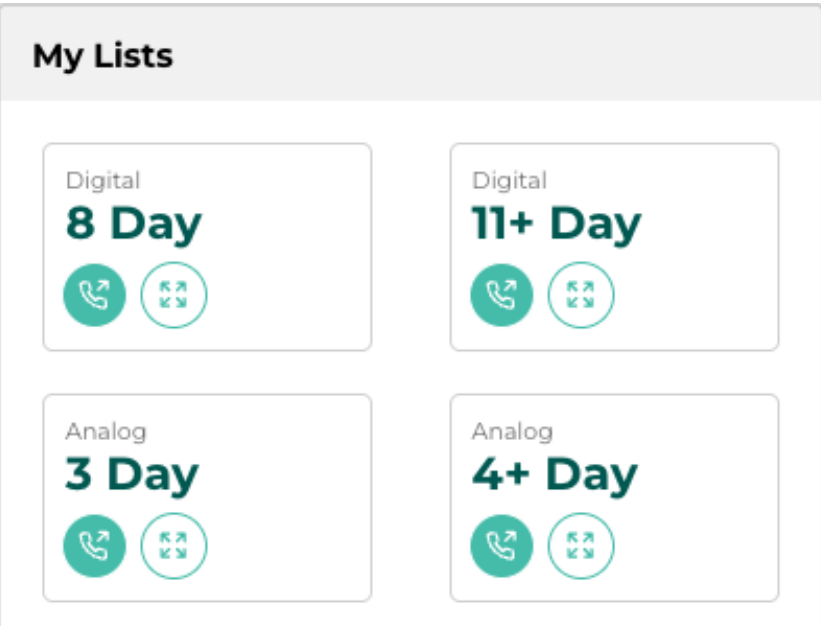Start calling the Analog 4+ Day list
This screenshot has width=821, height=629.
pyautogui.click(x=502, y=546)
